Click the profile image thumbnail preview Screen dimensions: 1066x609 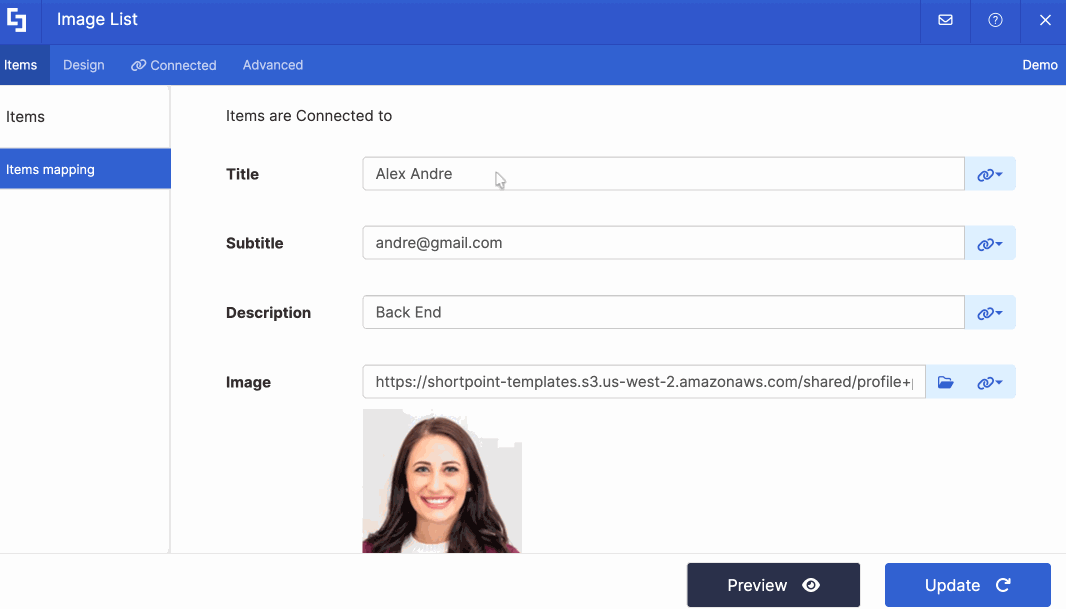coord(442,481)
